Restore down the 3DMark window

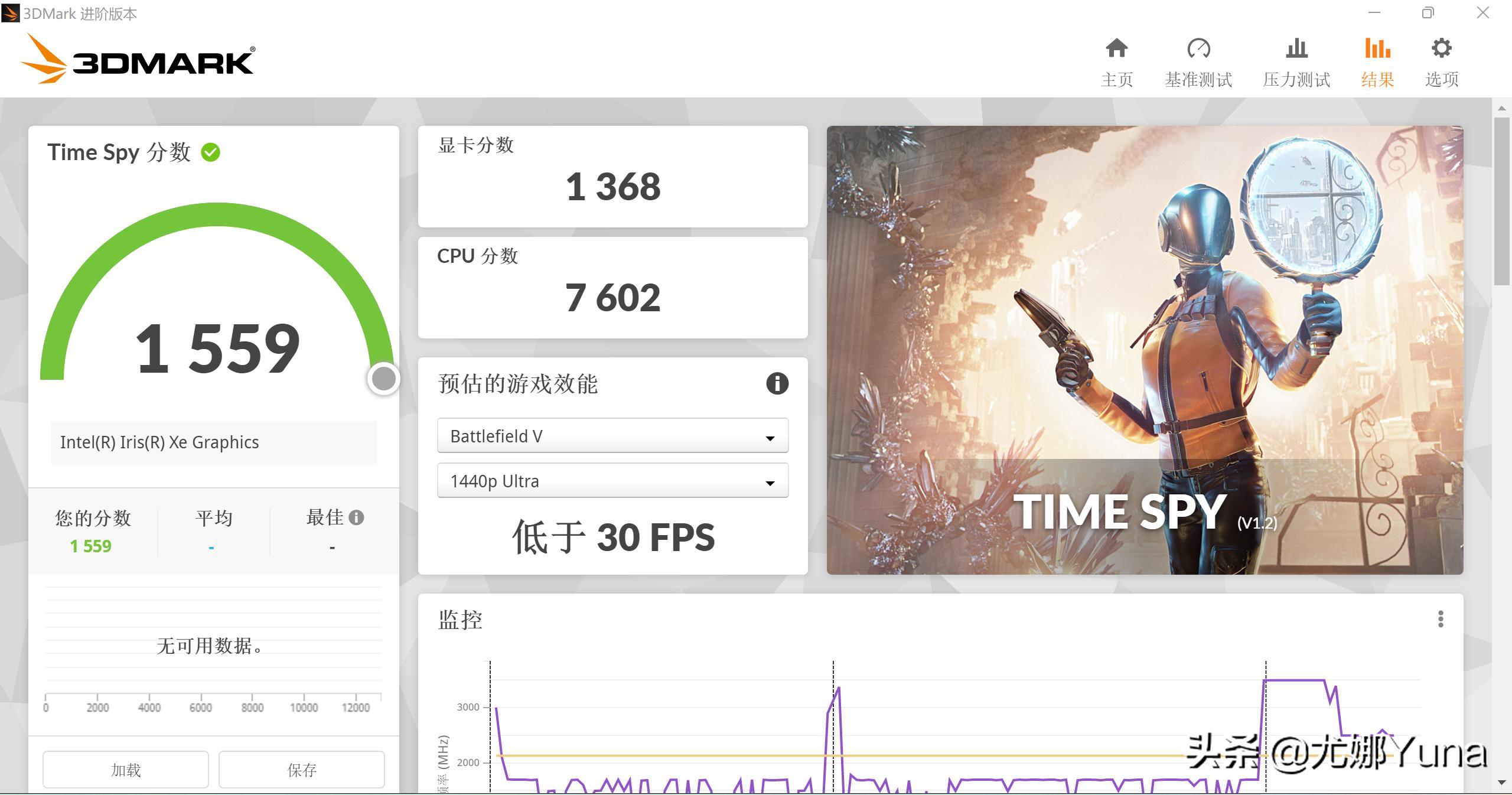(x=1428, y=13)
